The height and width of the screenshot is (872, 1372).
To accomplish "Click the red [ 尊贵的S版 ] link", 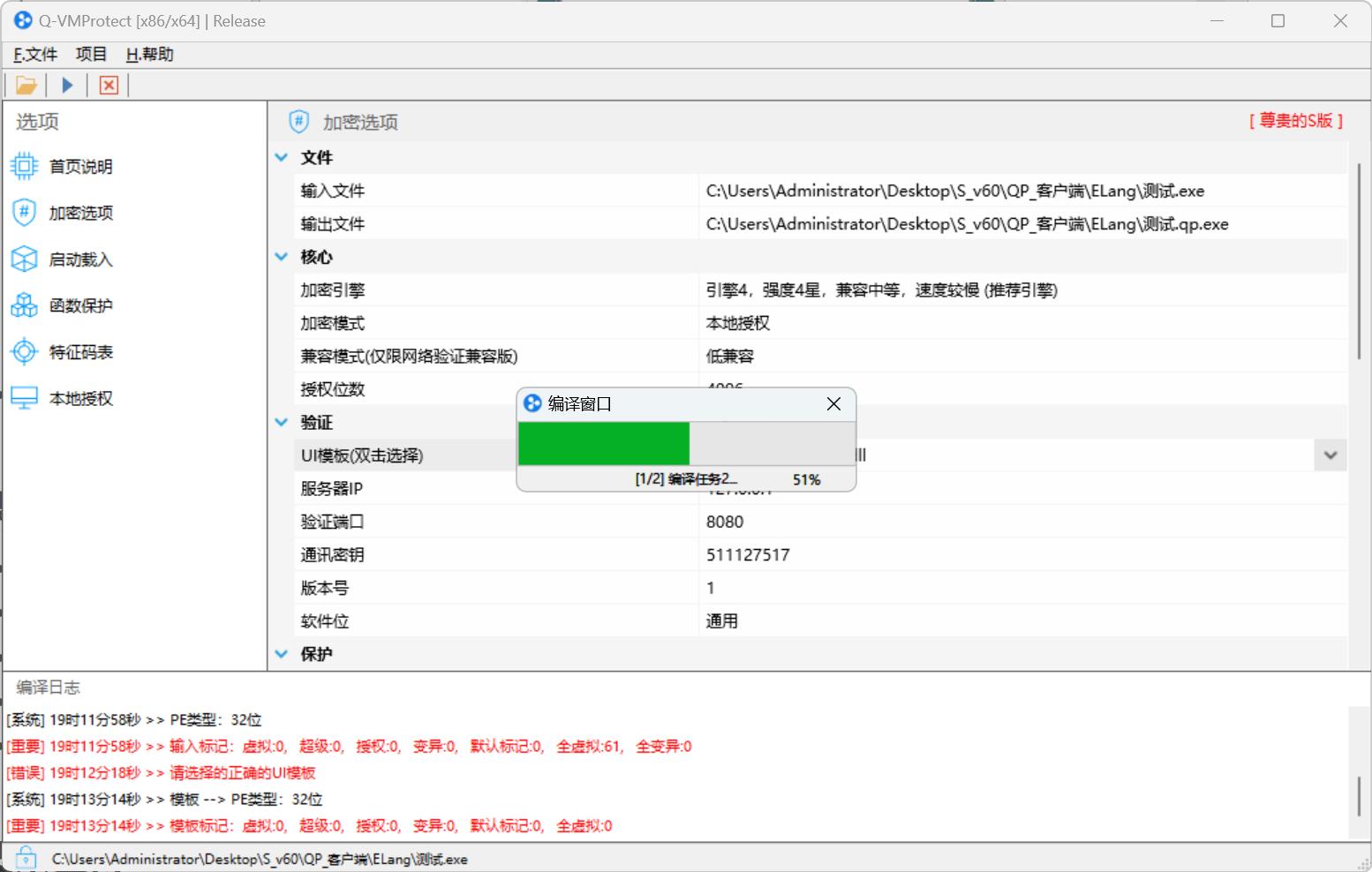I will click(1296, 121).
